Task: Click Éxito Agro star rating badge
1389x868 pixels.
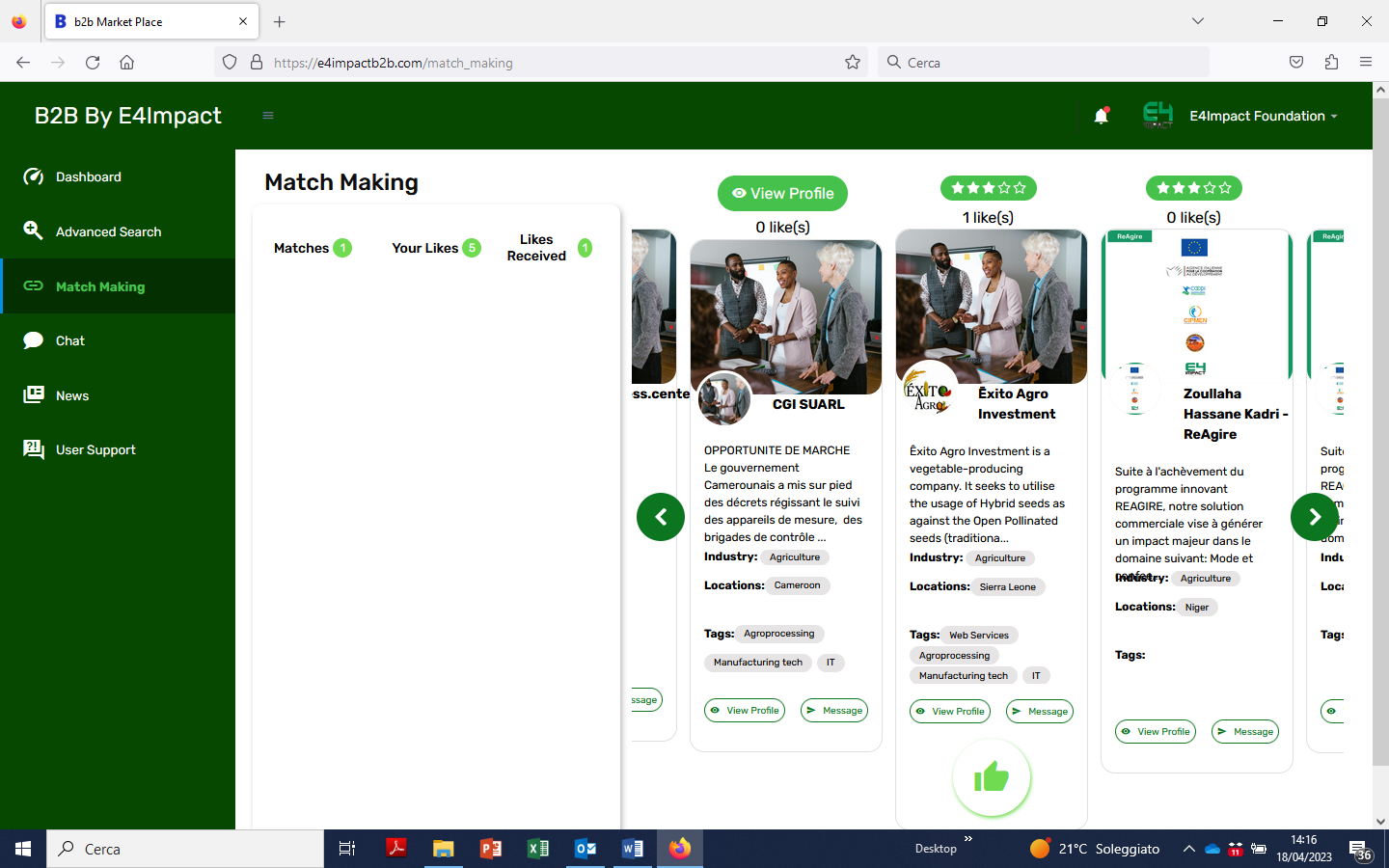Action: pos(989,188)
